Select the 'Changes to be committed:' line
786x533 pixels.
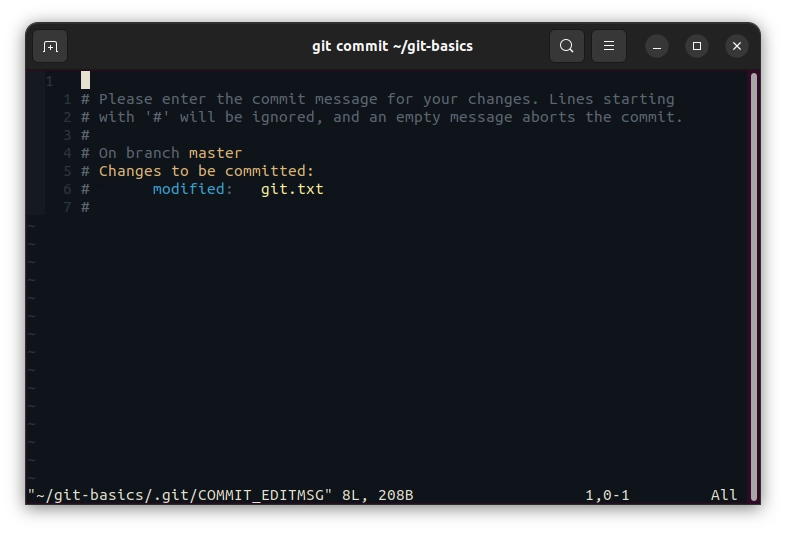tap(206, 171)
